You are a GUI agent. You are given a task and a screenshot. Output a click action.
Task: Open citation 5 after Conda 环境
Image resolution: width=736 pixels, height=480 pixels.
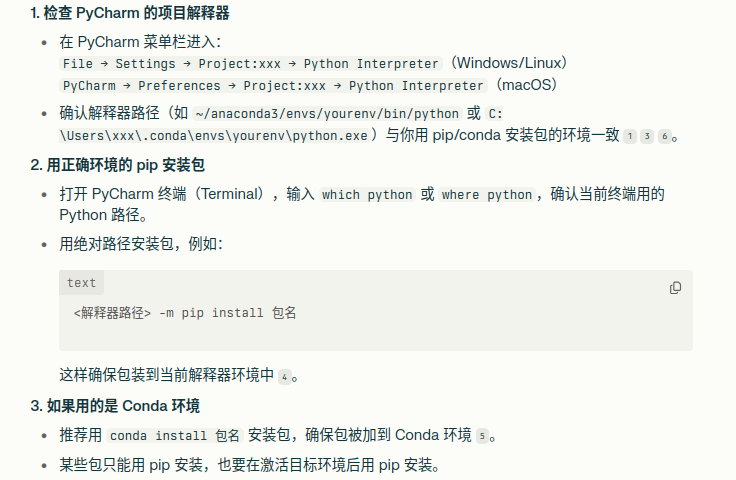pyautogui.click(x=482, y=436)
